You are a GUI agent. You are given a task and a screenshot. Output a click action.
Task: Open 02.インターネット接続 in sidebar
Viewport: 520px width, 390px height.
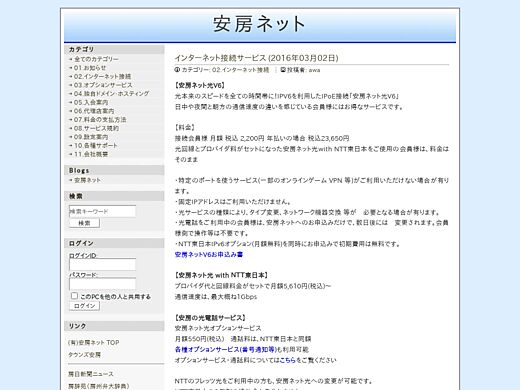(102, 76)
